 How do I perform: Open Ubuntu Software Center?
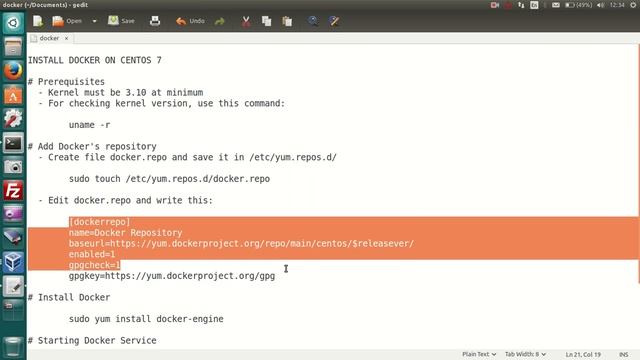(x=13, y=95)
